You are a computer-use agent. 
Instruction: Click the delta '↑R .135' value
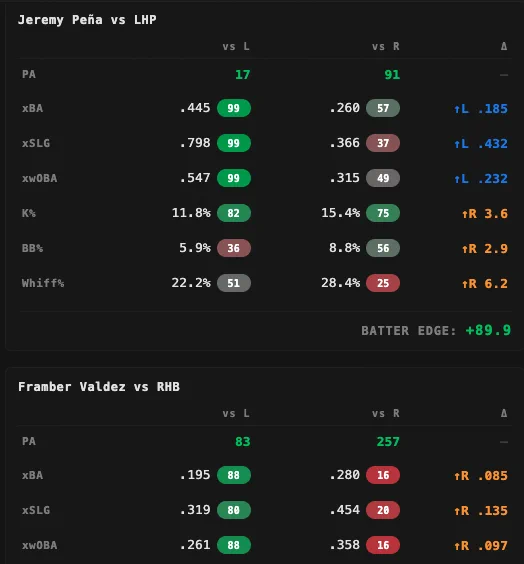point(480,511)
